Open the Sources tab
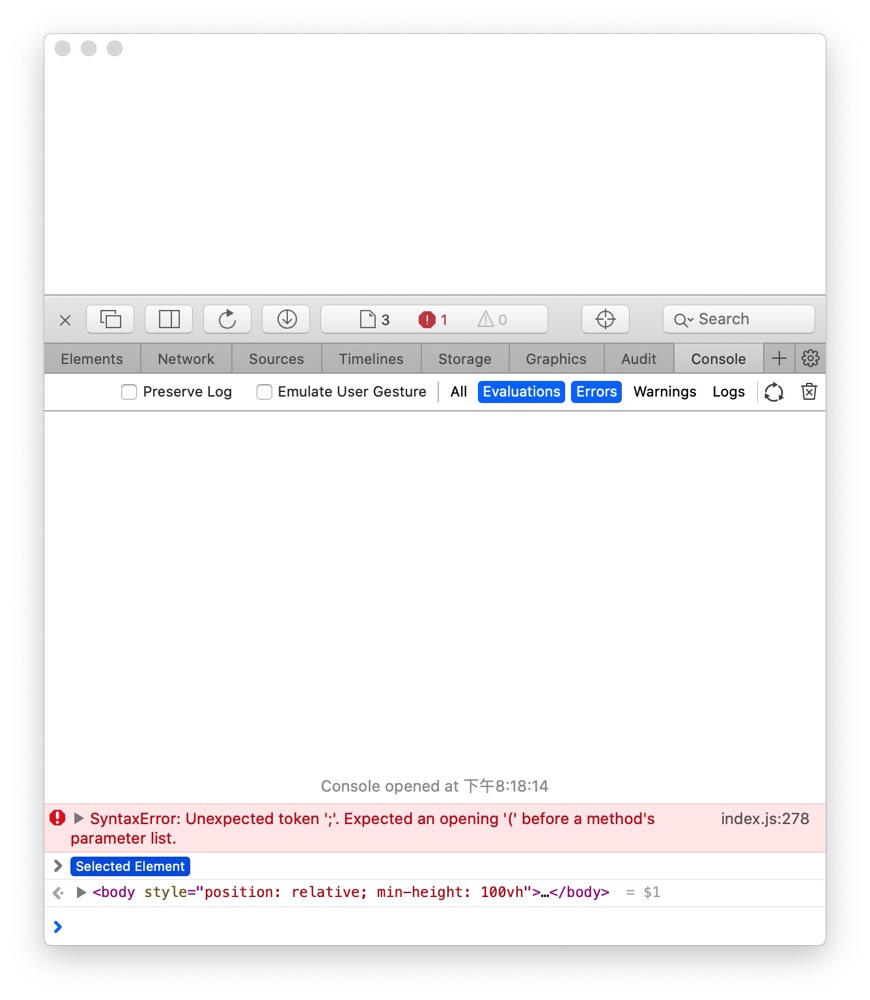This screenshot has width=870, height=1000. click(276, 359)
